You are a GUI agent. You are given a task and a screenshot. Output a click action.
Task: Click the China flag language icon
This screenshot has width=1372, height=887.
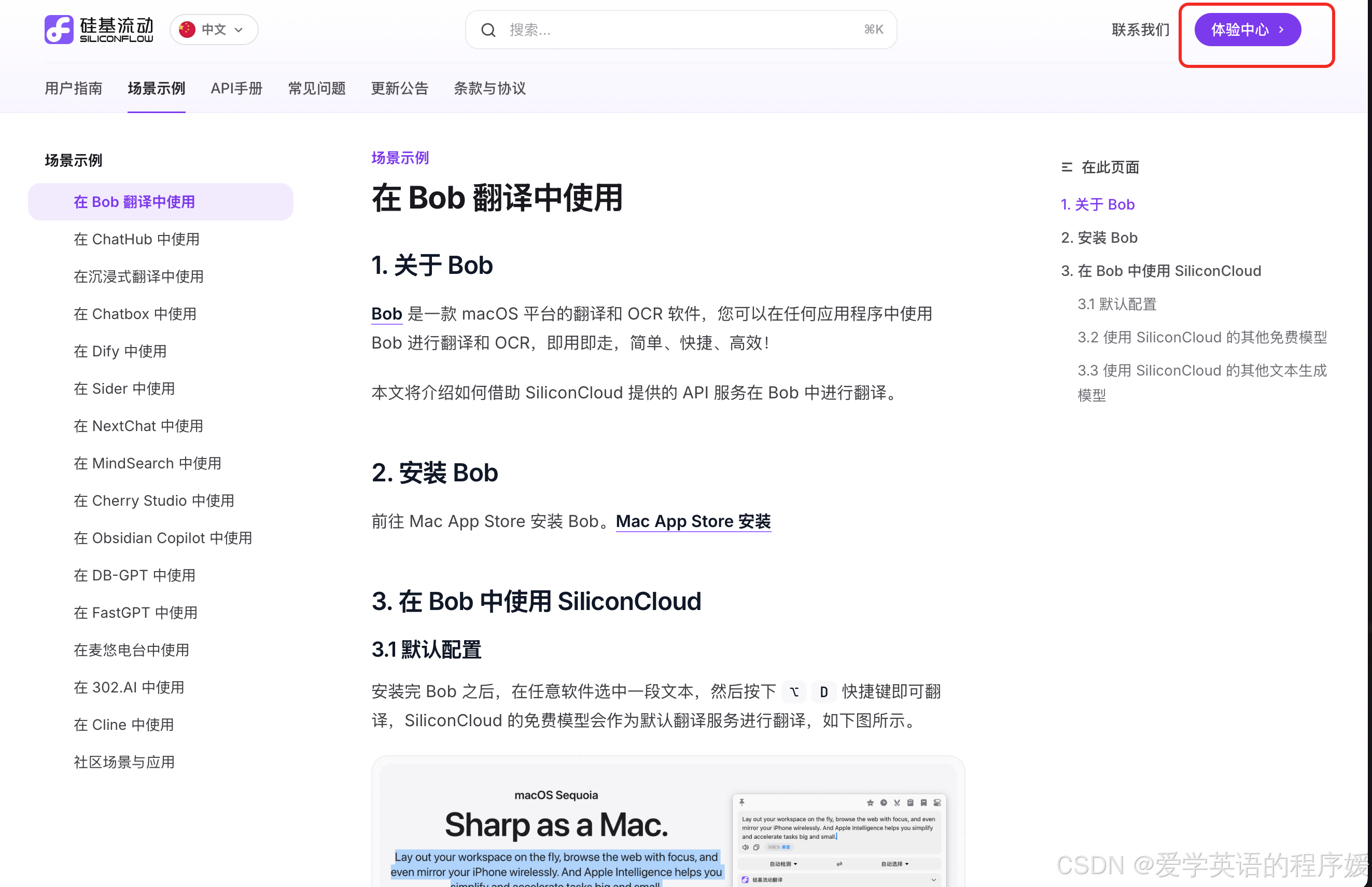tap(187, 30)
